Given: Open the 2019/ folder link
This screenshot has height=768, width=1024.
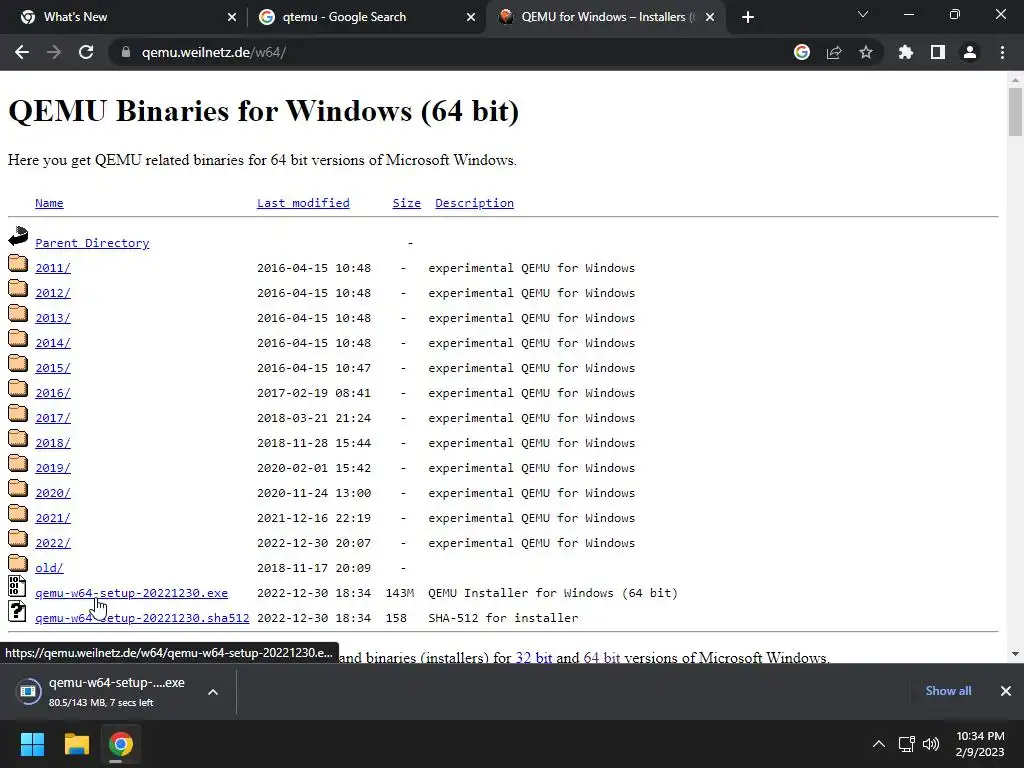Looking at the screenshot, I should [x=53, y=468].
